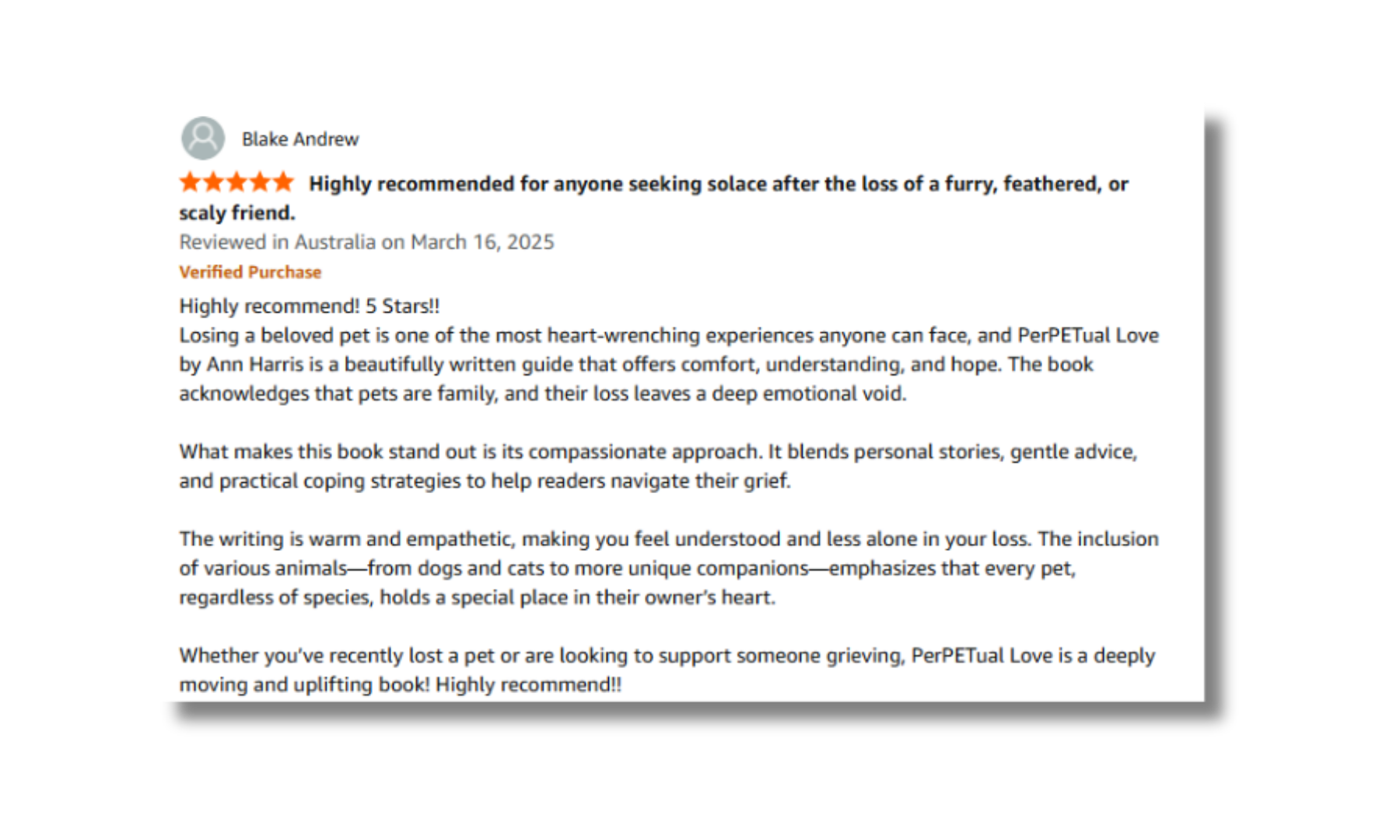This screenshot has height=840, width=1400.
Task: Click 'scaly friend.' in the review title
Action: click(237, 213)
